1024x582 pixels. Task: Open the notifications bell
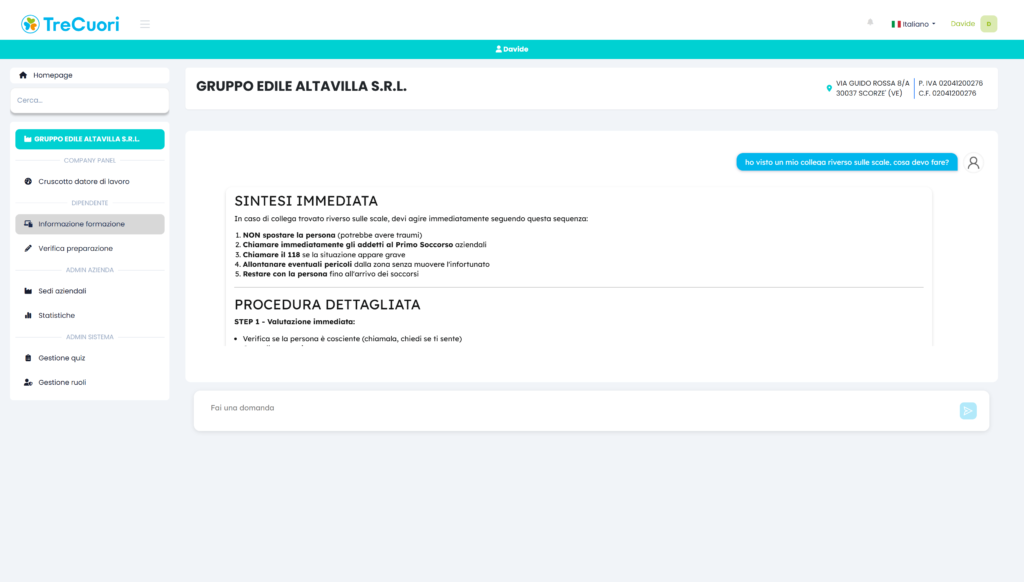[870, 22]
